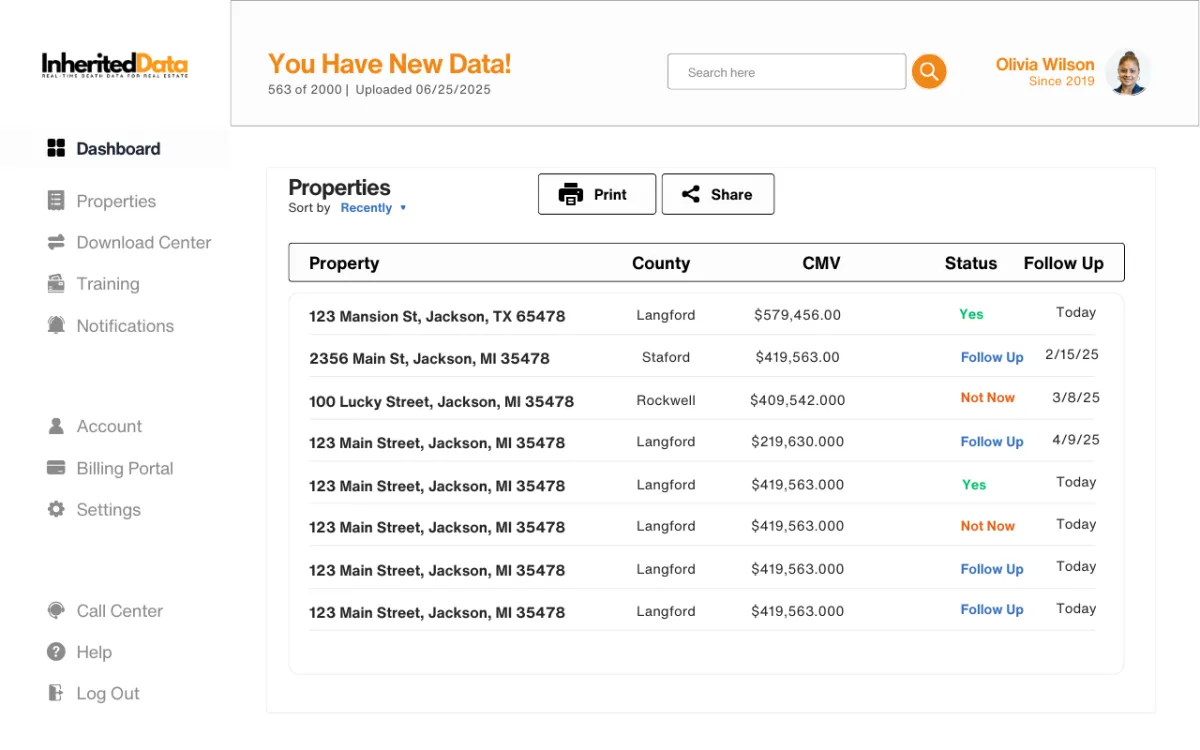Click Not Now status for 100 Lucky Street
Screen dimensions: 1200x750
987,397
